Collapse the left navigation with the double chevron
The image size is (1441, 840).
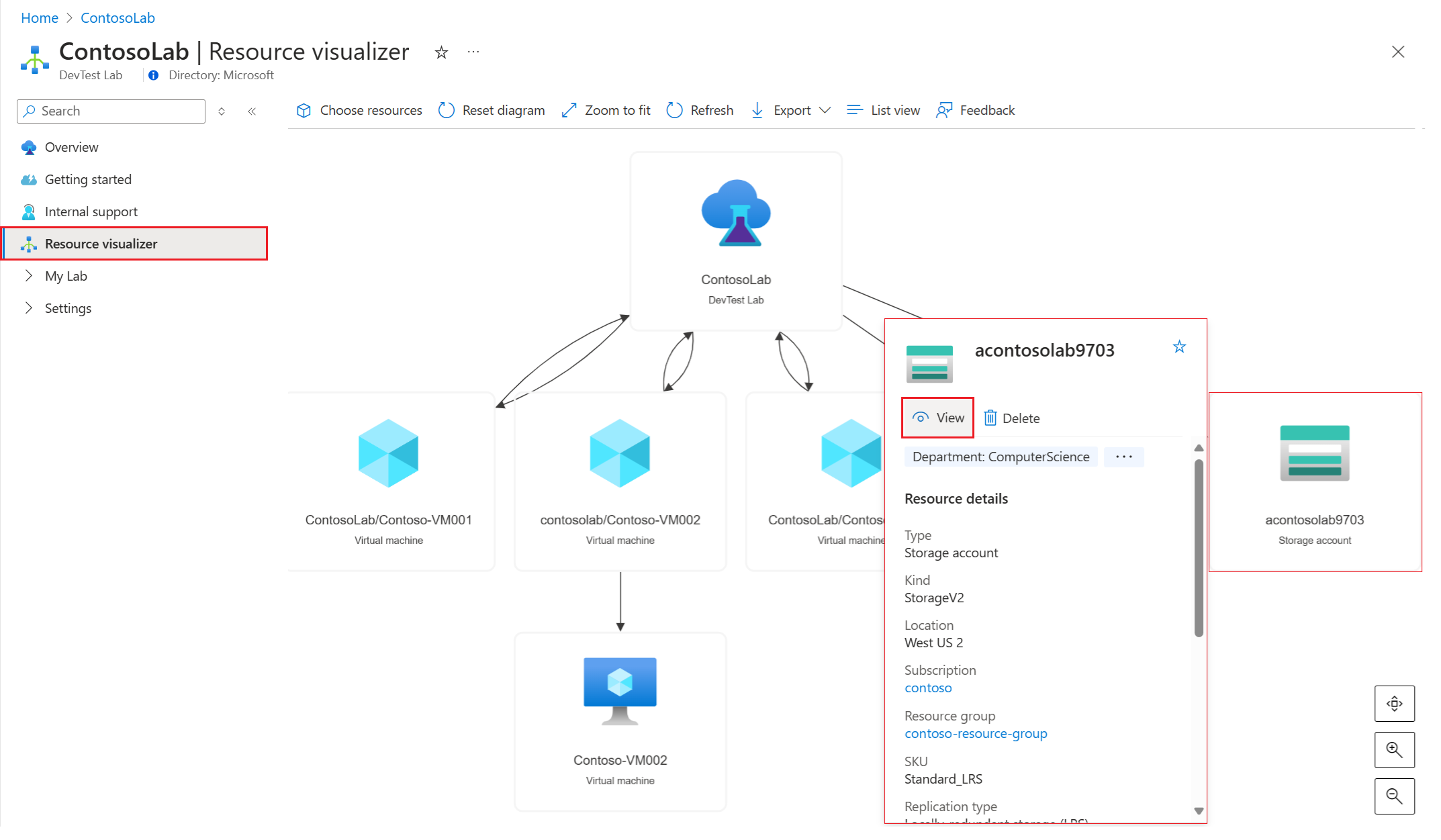click(252, 111)
